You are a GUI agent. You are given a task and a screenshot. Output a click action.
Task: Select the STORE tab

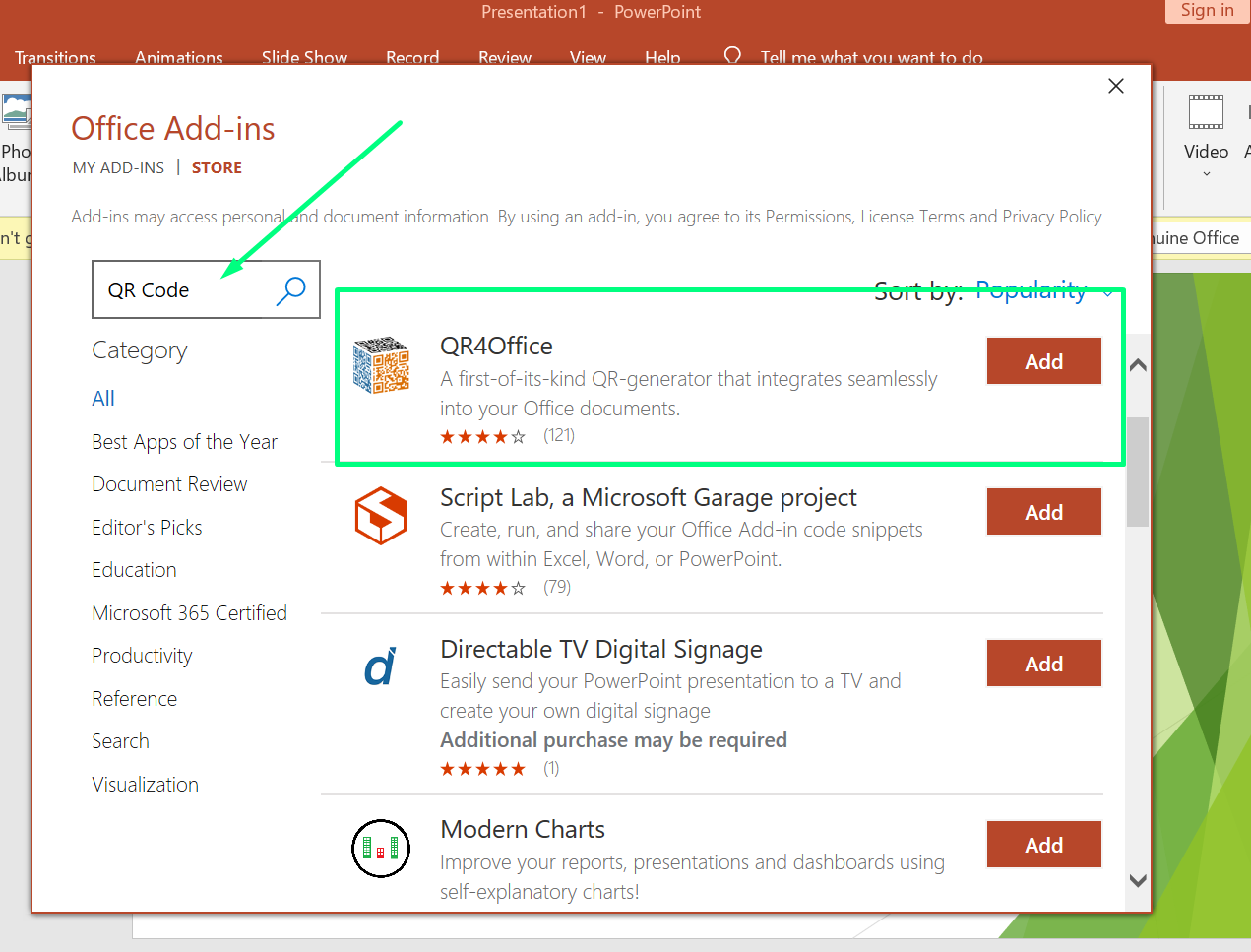pyautogui.click(x=217, y=168)
